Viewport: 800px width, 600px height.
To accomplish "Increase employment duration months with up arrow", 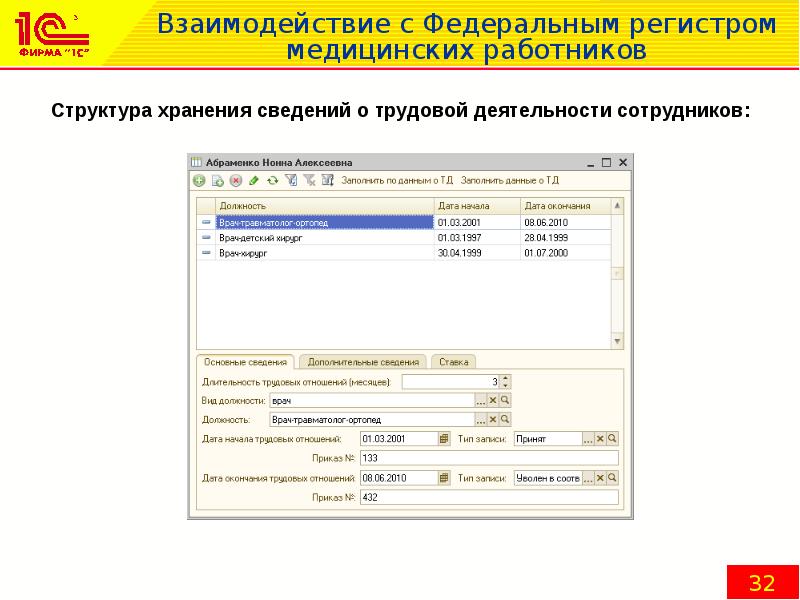I will tap(505, 378).
